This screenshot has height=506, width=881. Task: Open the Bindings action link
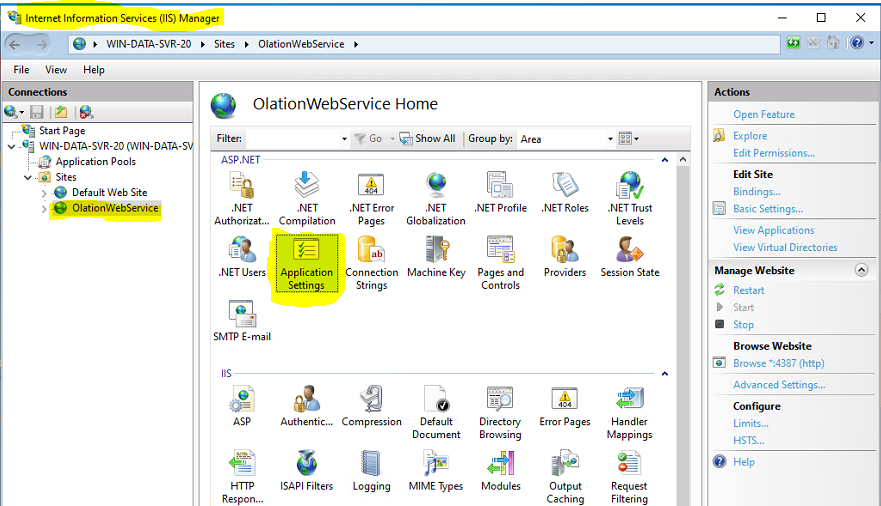click(756, 192)
